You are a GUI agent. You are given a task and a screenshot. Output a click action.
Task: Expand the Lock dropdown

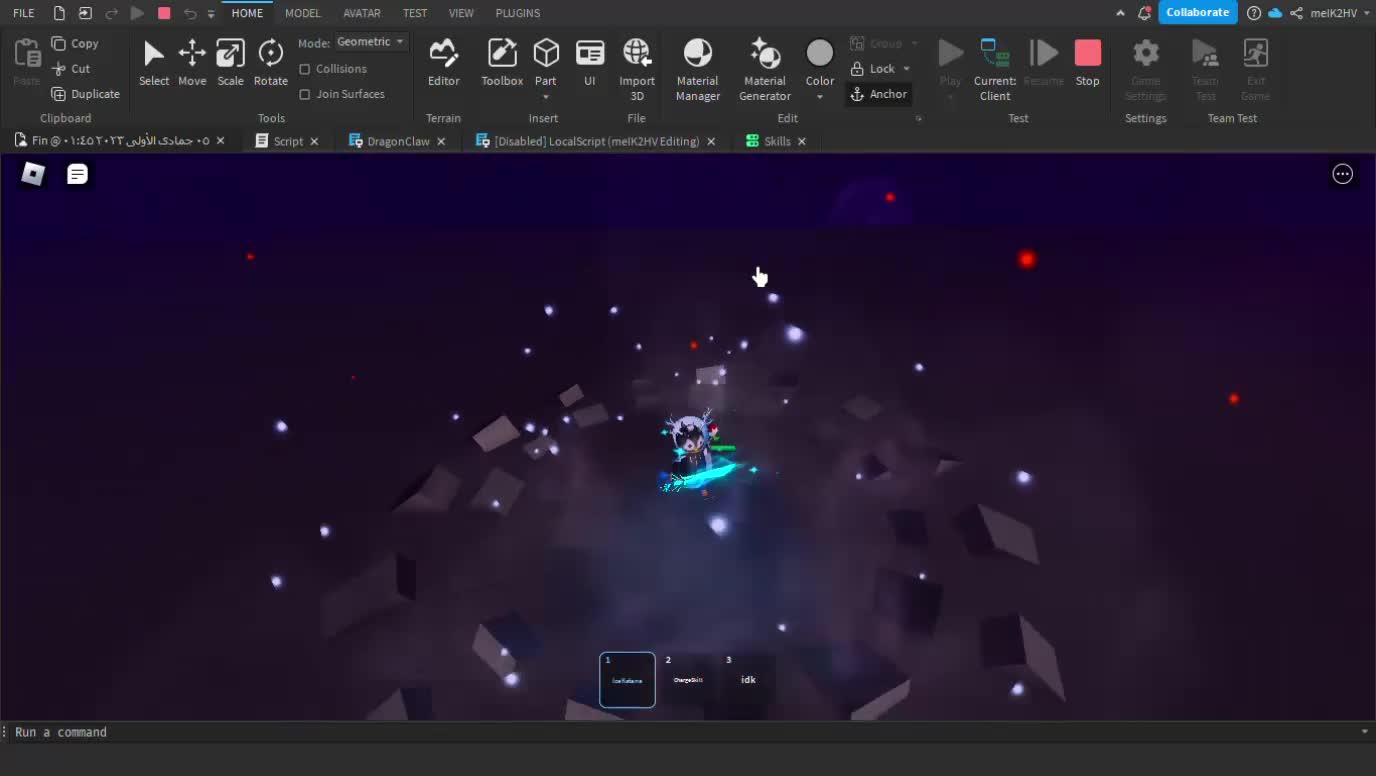906,69
